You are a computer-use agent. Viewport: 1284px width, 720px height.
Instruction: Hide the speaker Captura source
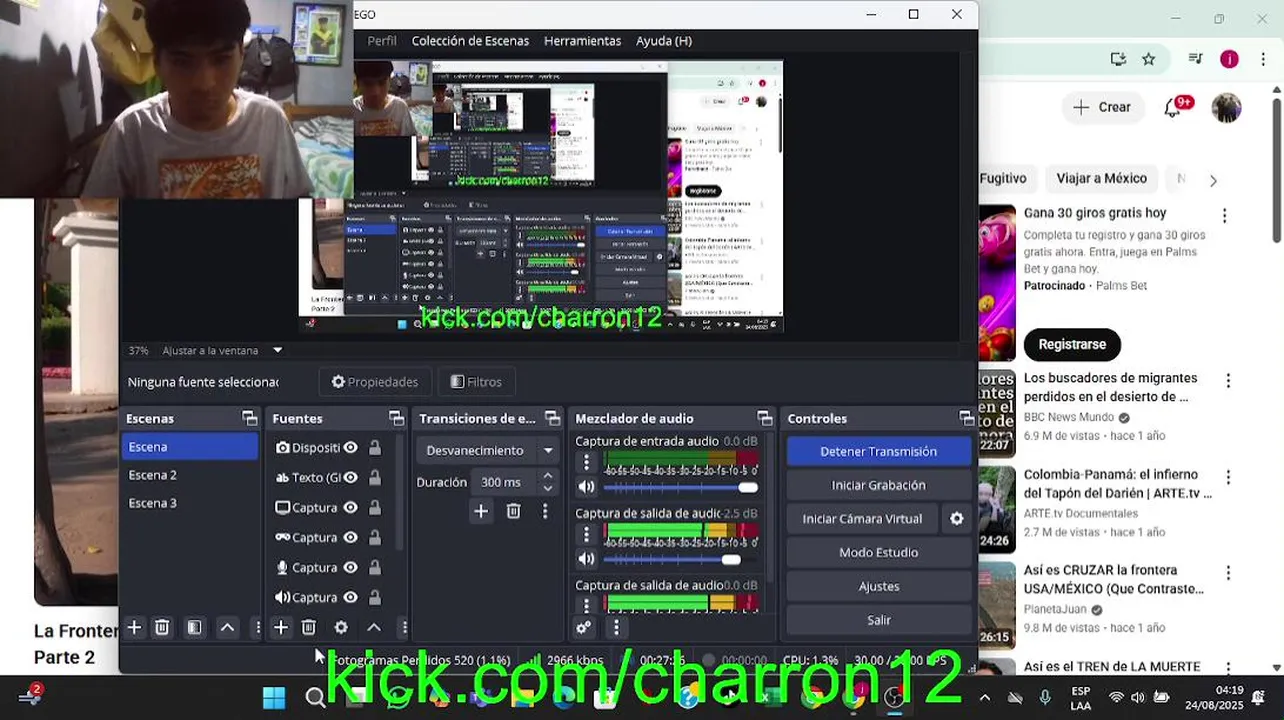click(x=351, y=598)
